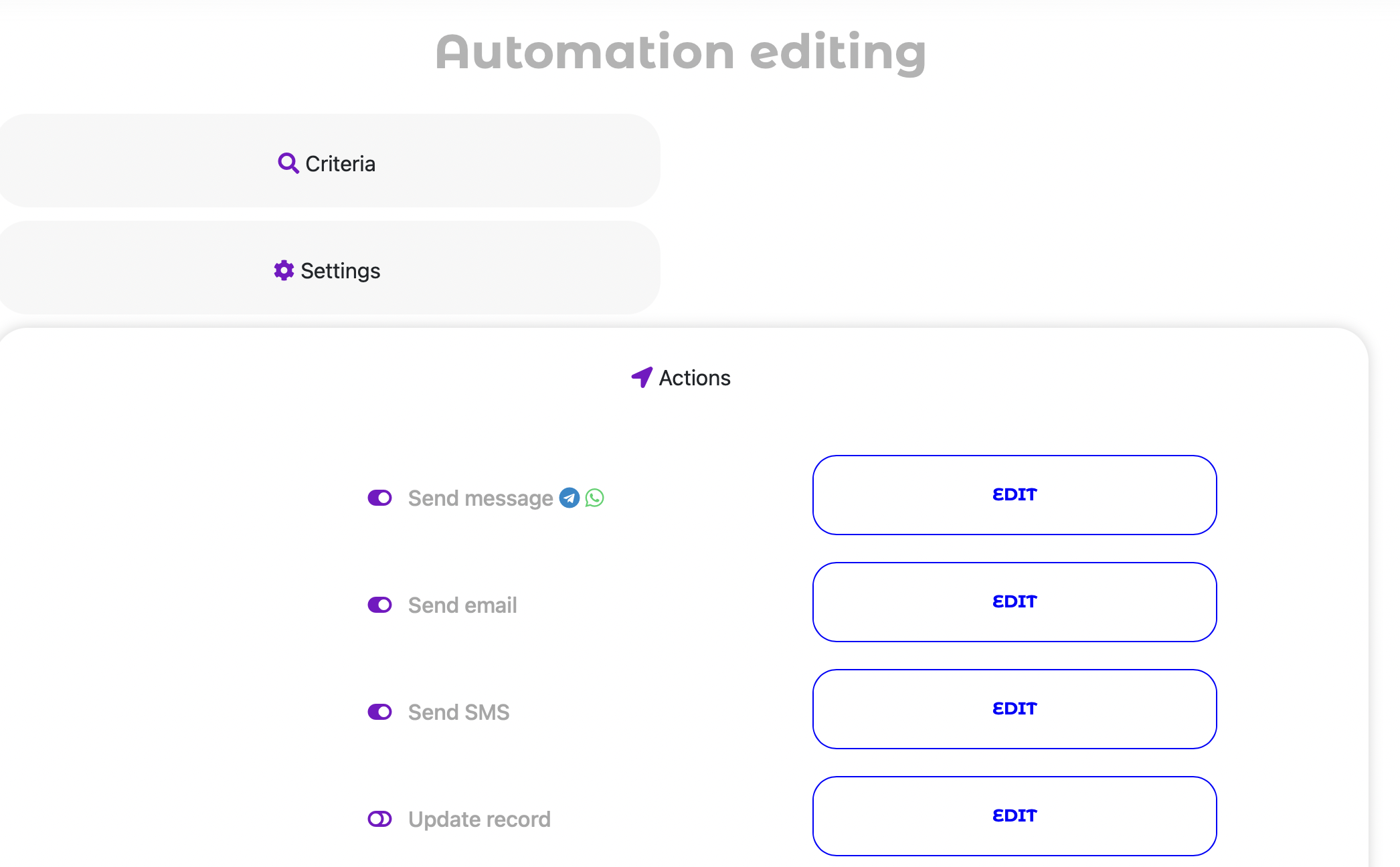Expand the Criteria section
The image size is (1400, 867).
[x=329, y=161]
